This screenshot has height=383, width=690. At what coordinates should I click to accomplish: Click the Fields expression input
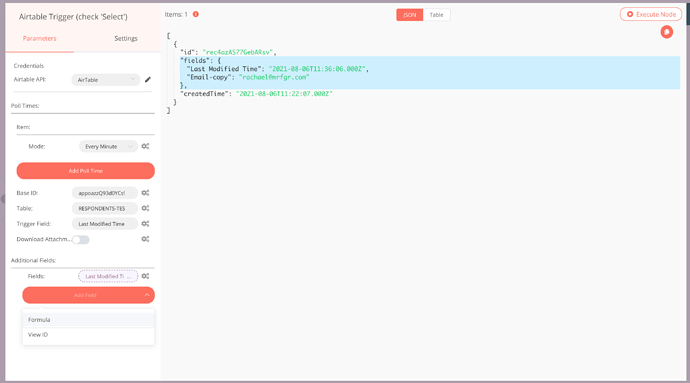(x=108, y=276)
